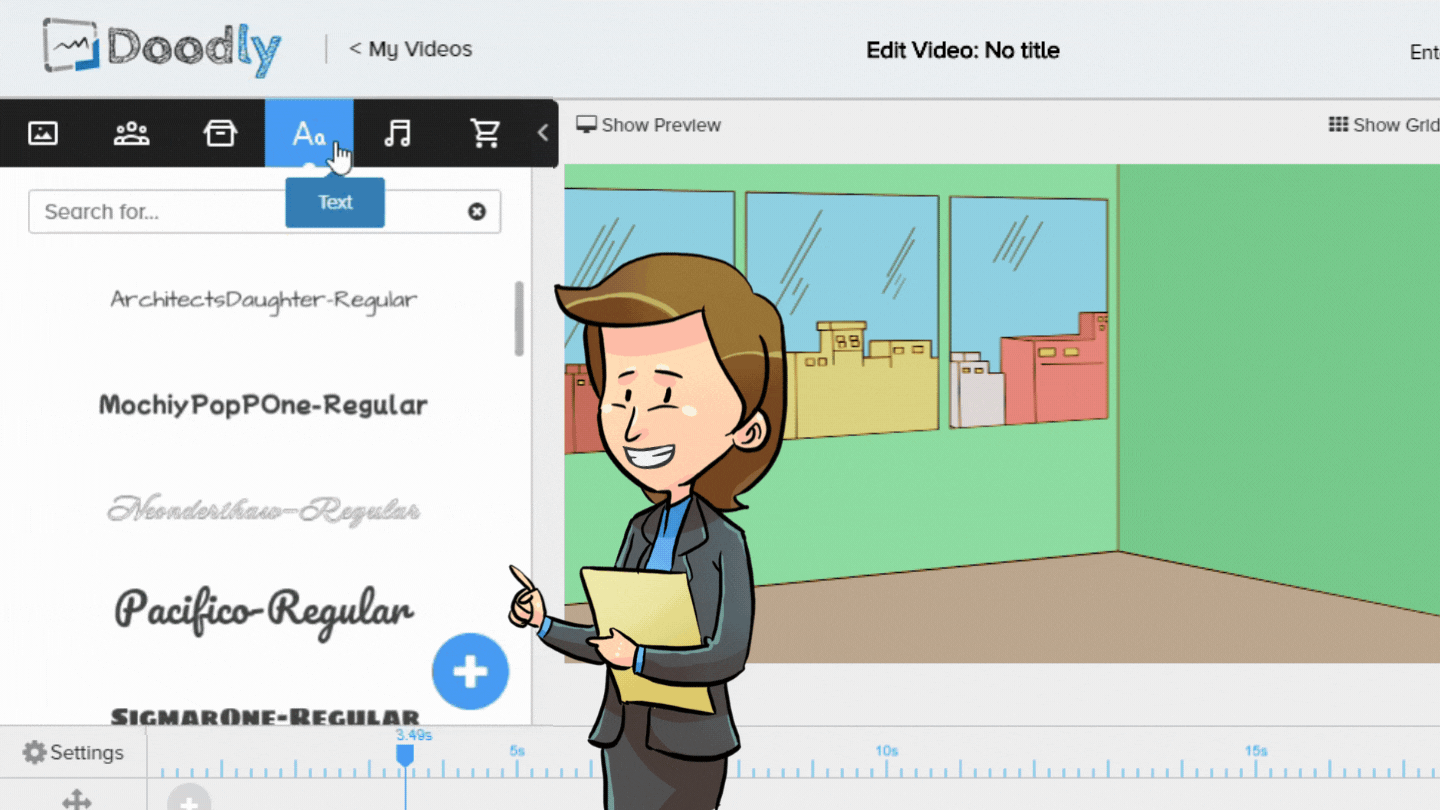Open the Scenes image tab icon

coord(43,133)
